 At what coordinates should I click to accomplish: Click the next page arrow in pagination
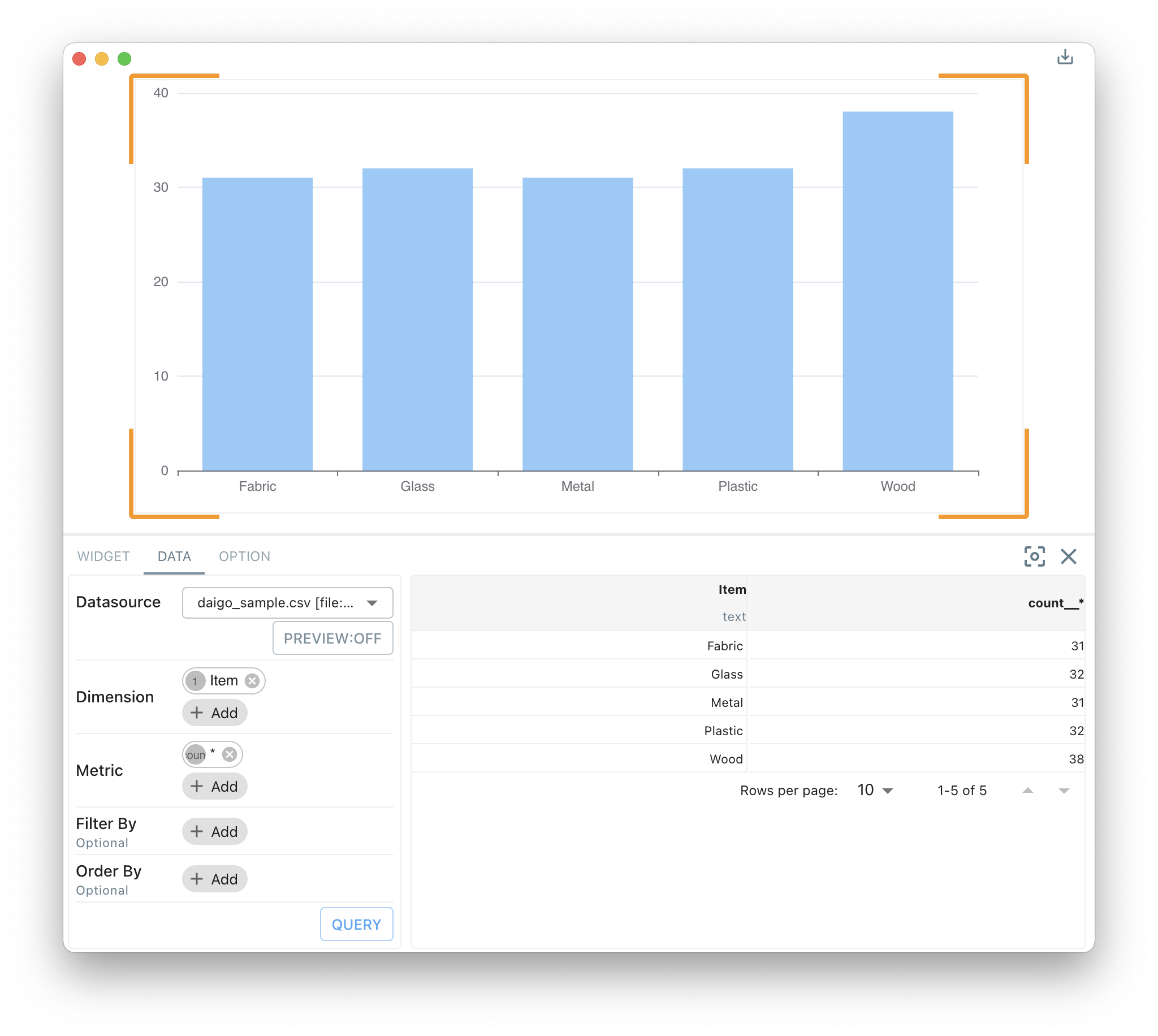[1064, 790]
